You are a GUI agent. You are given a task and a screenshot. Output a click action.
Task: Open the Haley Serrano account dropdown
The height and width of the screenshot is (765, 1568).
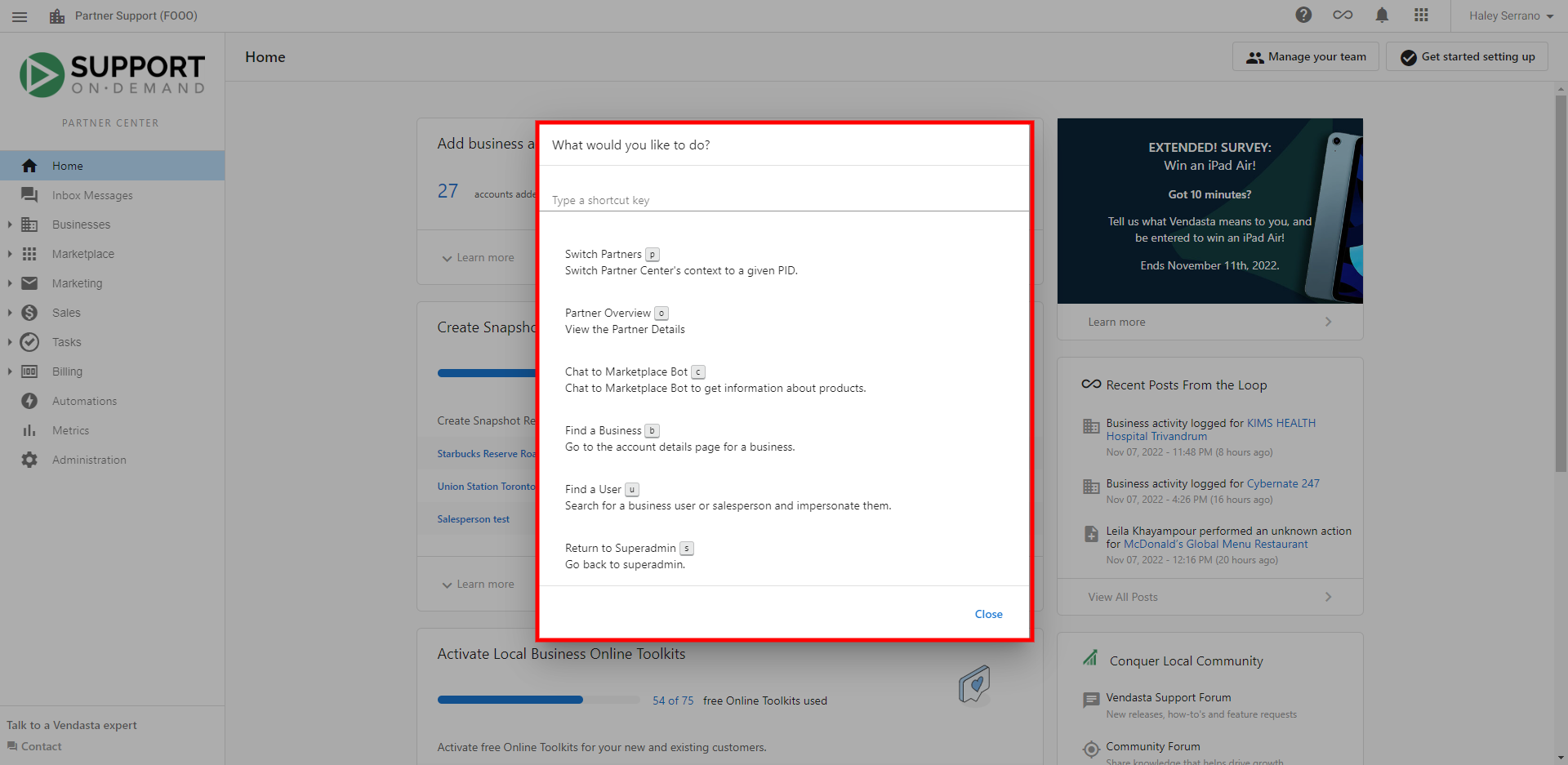[1511, 16]
